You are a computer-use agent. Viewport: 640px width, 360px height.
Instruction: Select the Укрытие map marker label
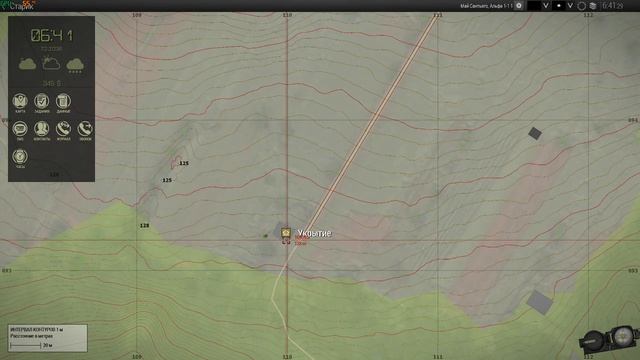click(314, 233)
